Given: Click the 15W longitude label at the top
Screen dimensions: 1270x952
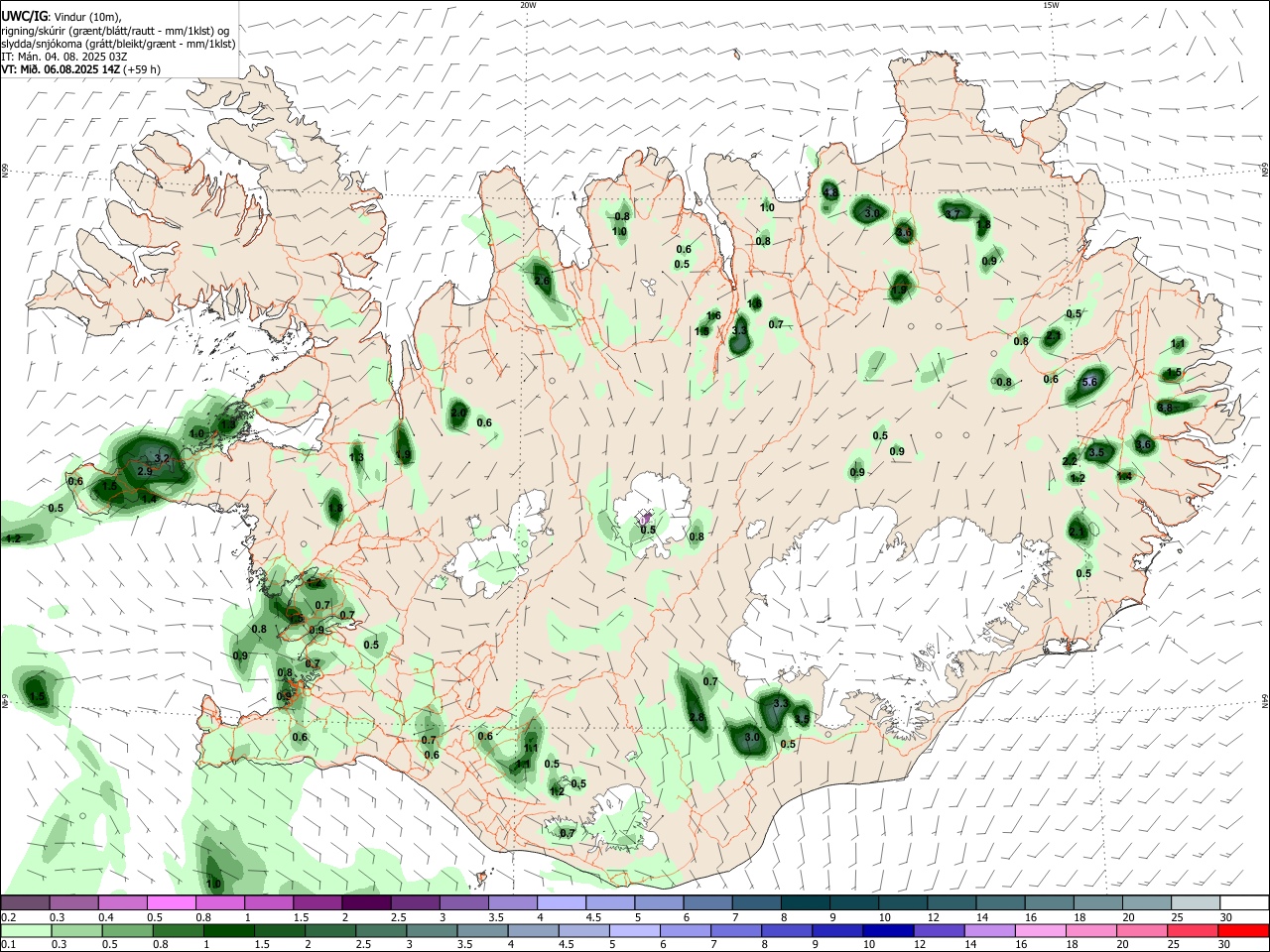Looking at the screenshot, I should coord(1051,5).
